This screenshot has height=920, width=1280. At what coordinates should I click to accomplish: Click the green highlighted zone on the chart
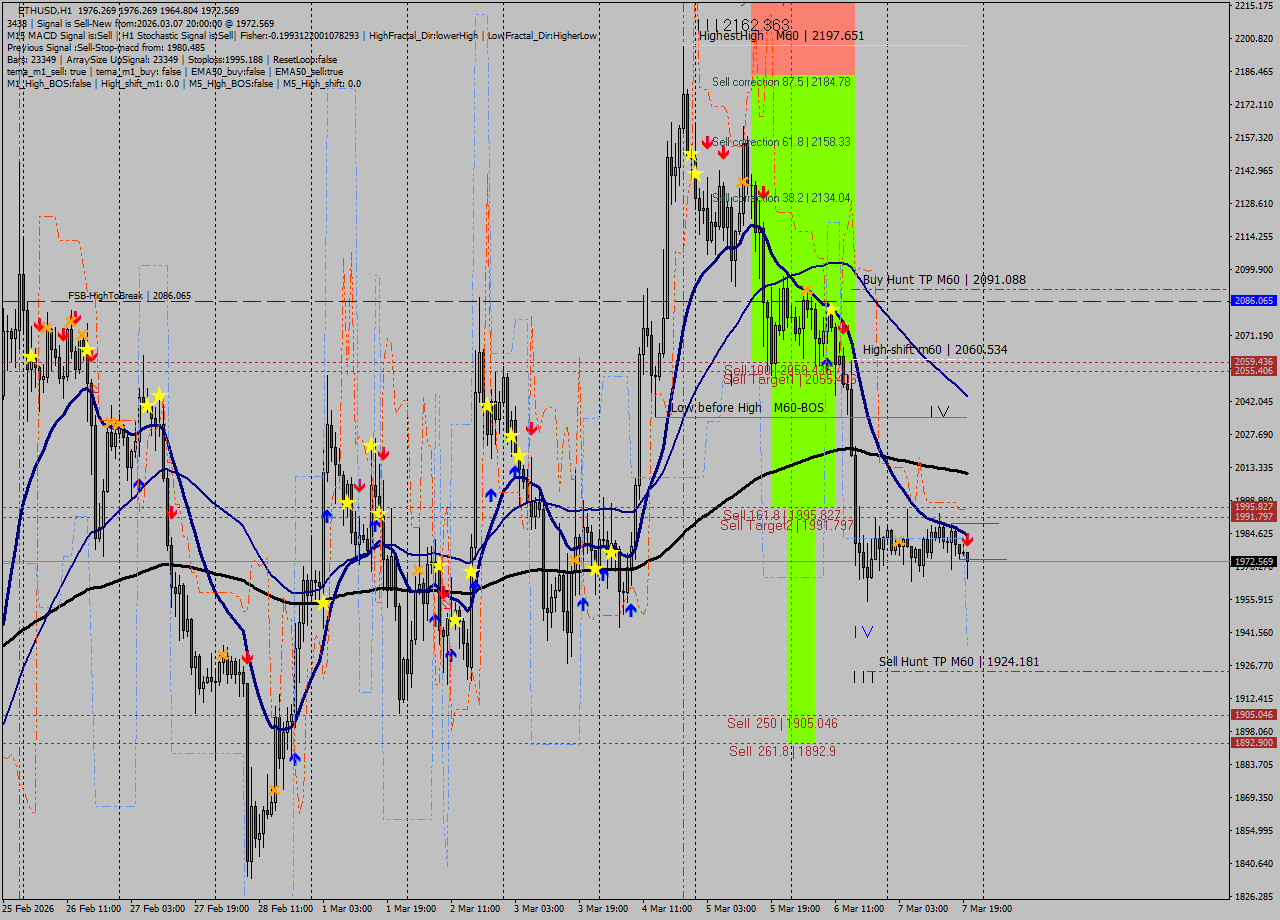click(795, 450)
